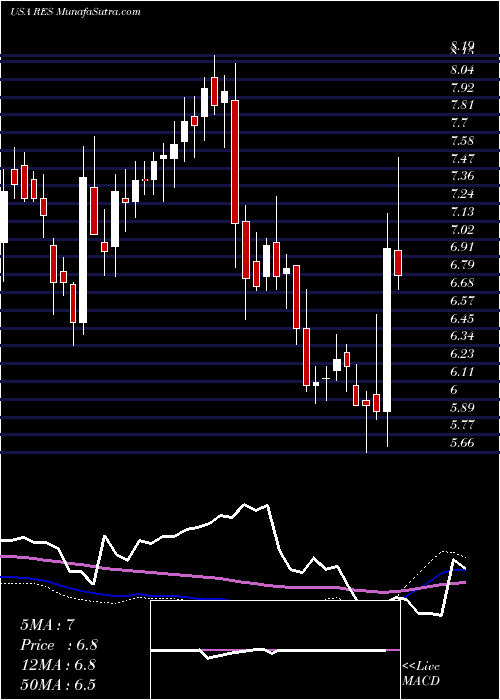Click the 7.02 price axis label
The height and width of the screenshot is (700, 500).
click(463, 229)
